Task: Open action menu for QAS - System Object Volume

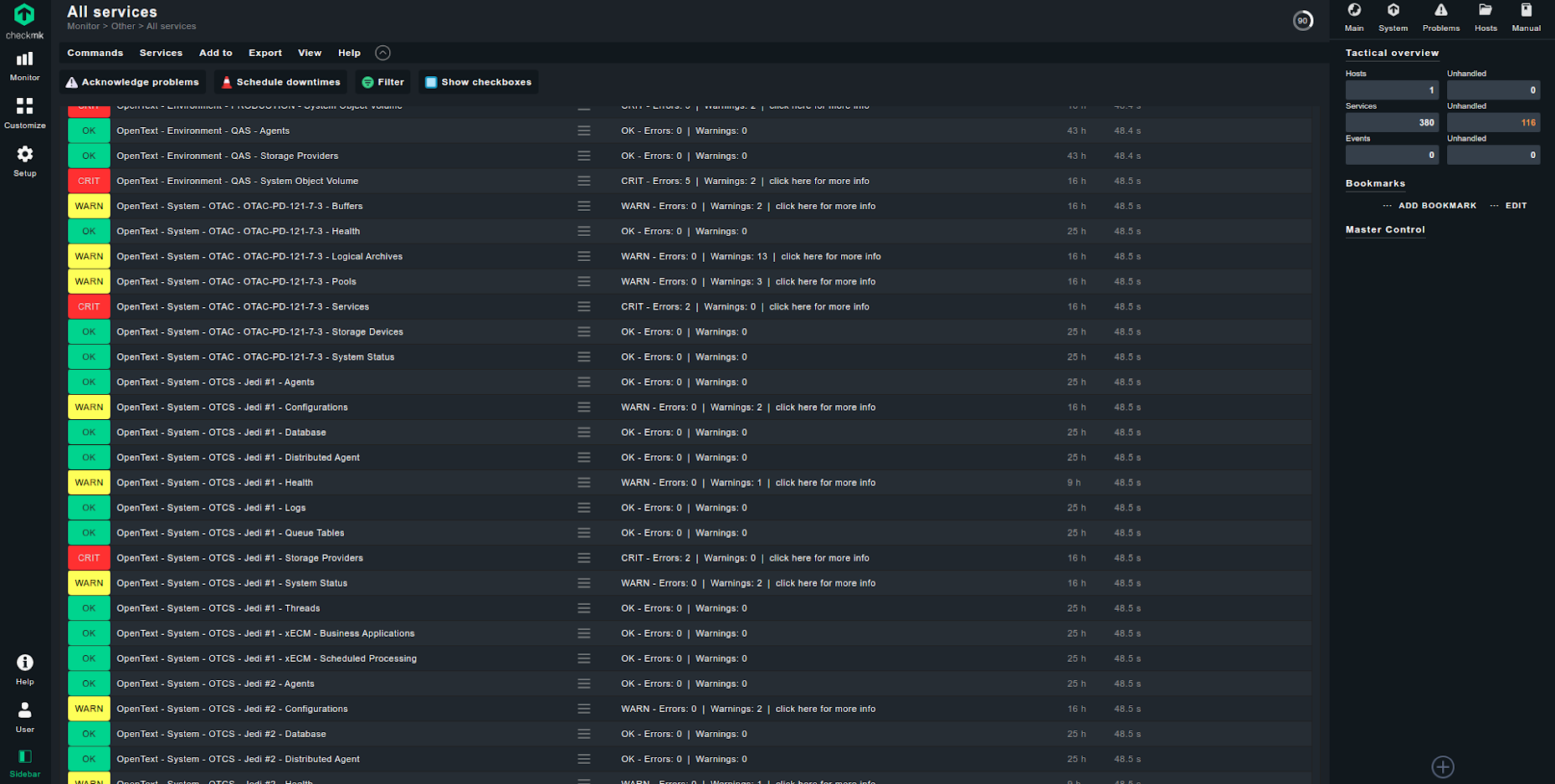Action: [x=584, y=181]
